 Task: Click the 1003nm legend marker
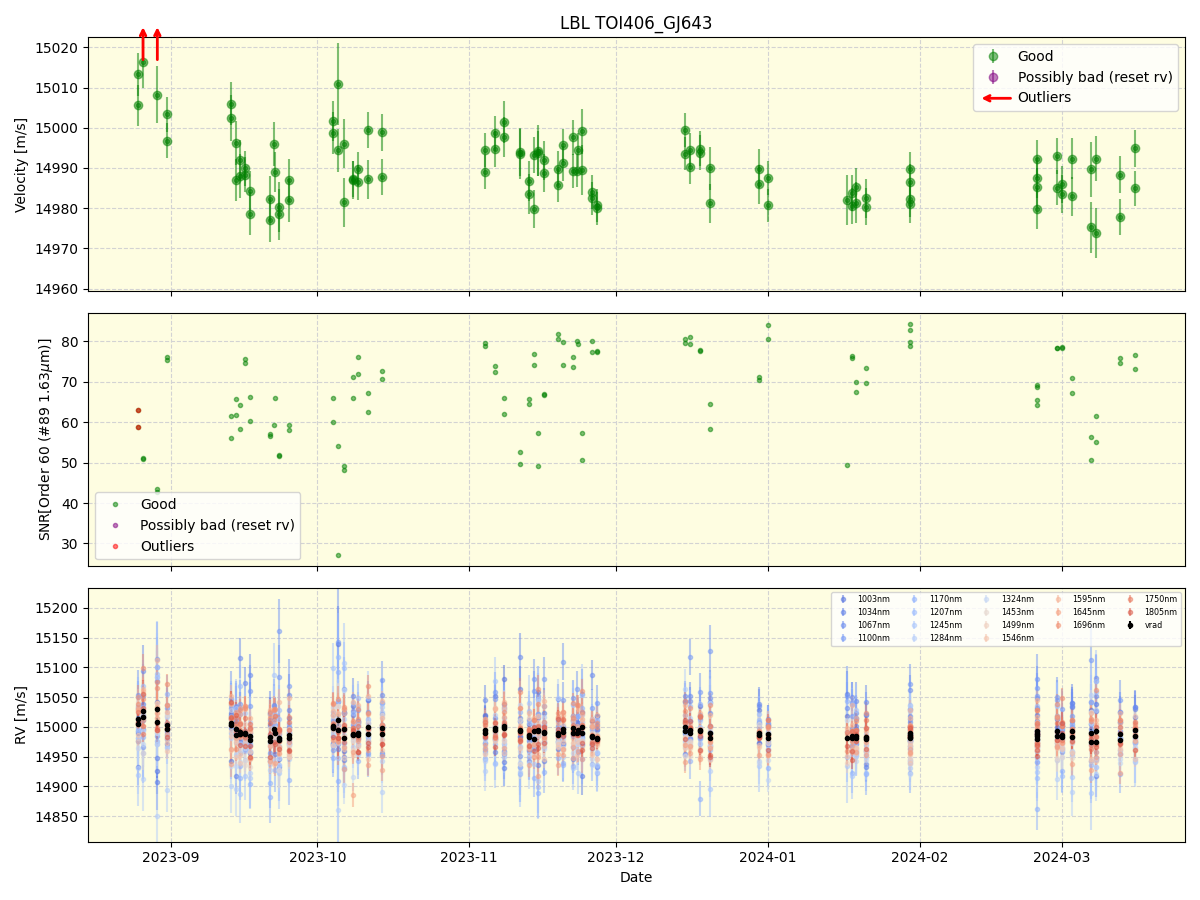click(x=843, y=599)
